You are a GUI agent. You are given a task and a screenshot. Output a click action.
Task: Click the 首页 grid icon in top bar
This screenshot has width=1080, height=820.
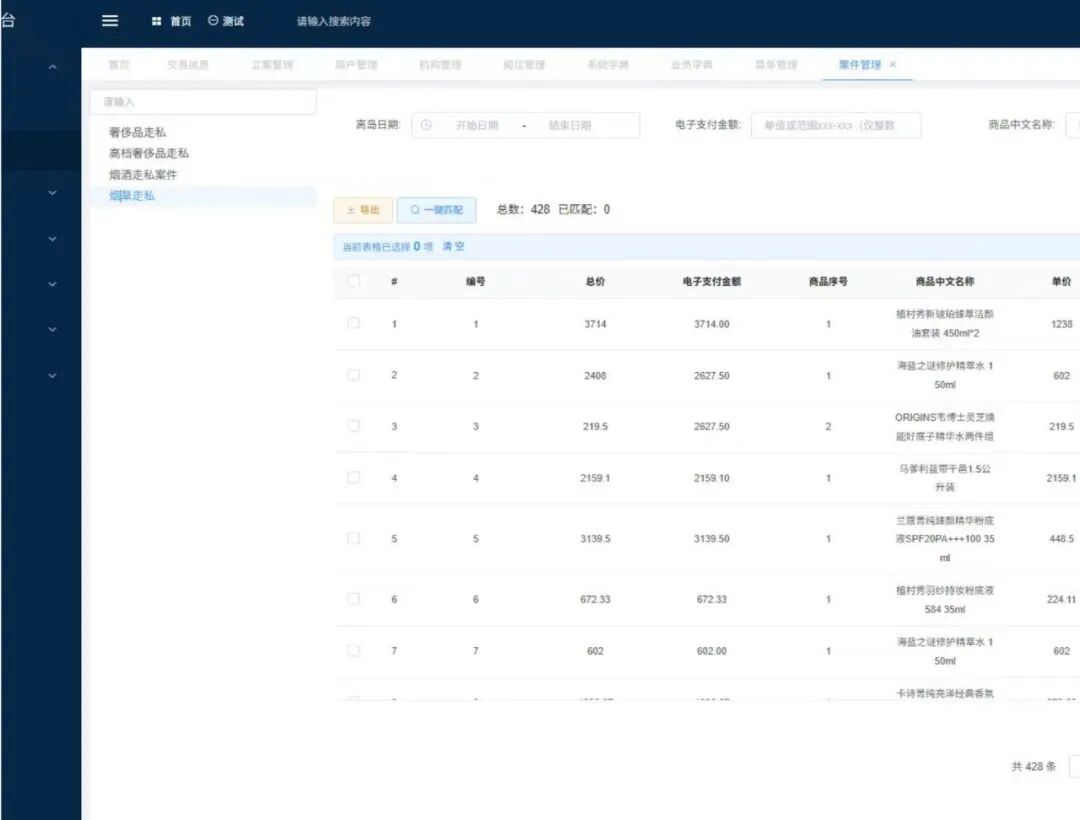[156, 22]
